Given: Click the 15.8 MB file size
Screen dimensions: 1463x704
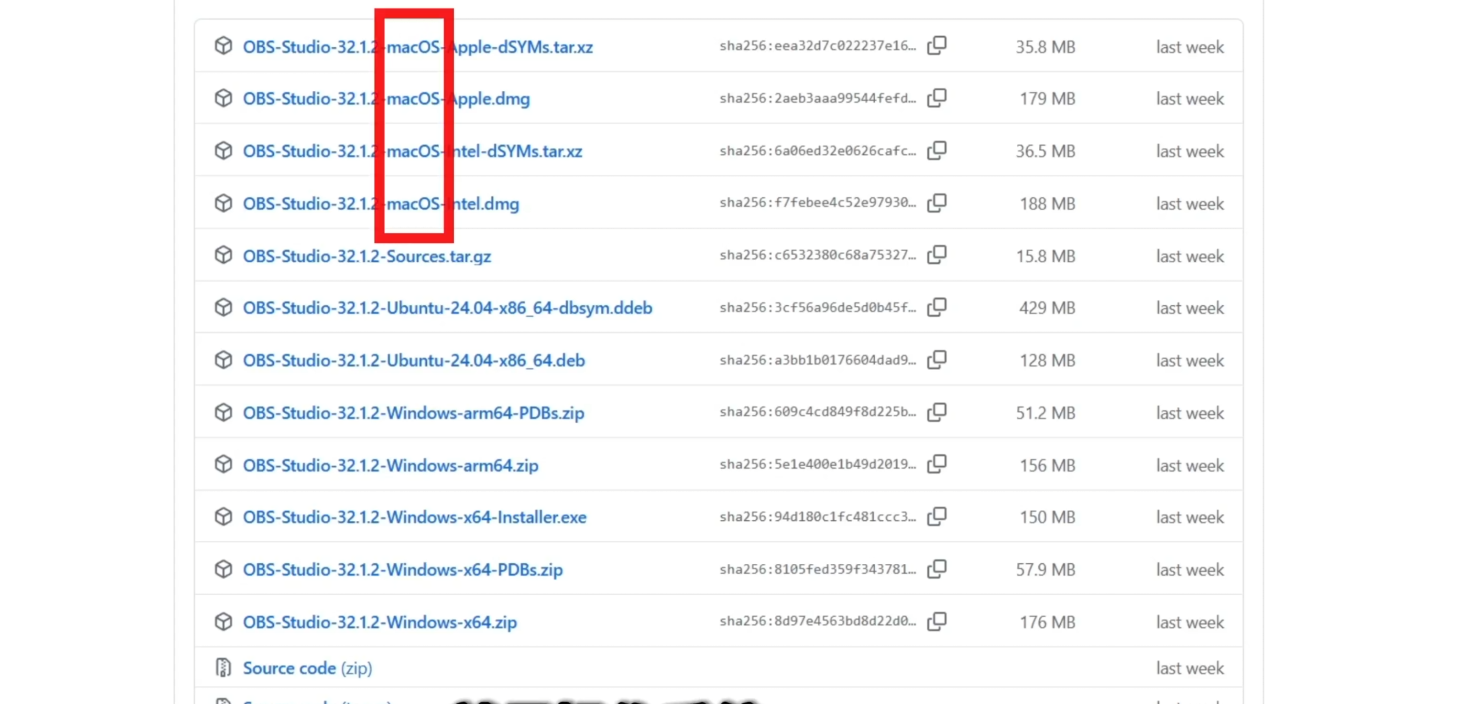Looking at the screenshot, I should point(1046,256).
